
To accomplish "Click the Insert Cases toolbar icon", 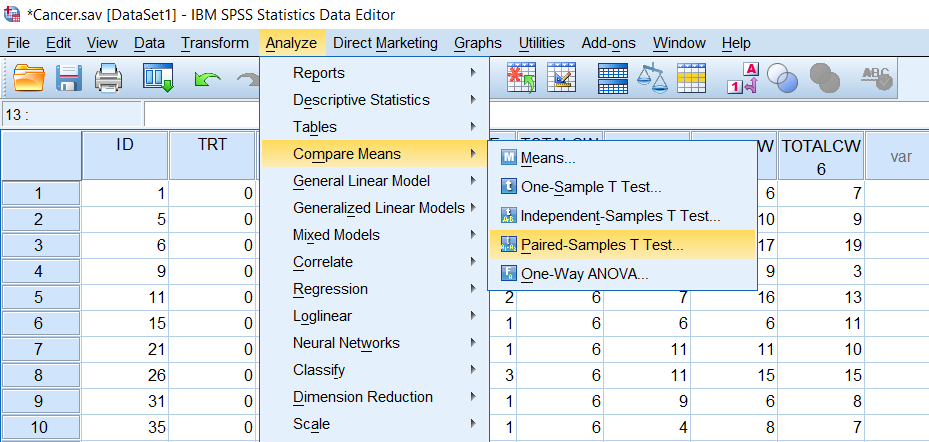I will 521,78.
